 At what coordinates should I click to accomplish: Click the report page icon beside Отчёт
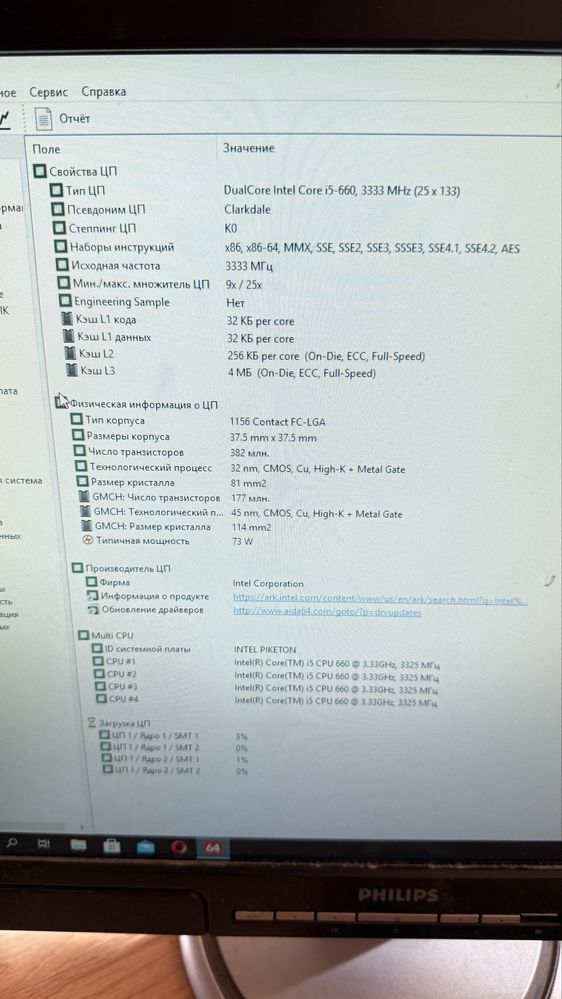[43, 119]
